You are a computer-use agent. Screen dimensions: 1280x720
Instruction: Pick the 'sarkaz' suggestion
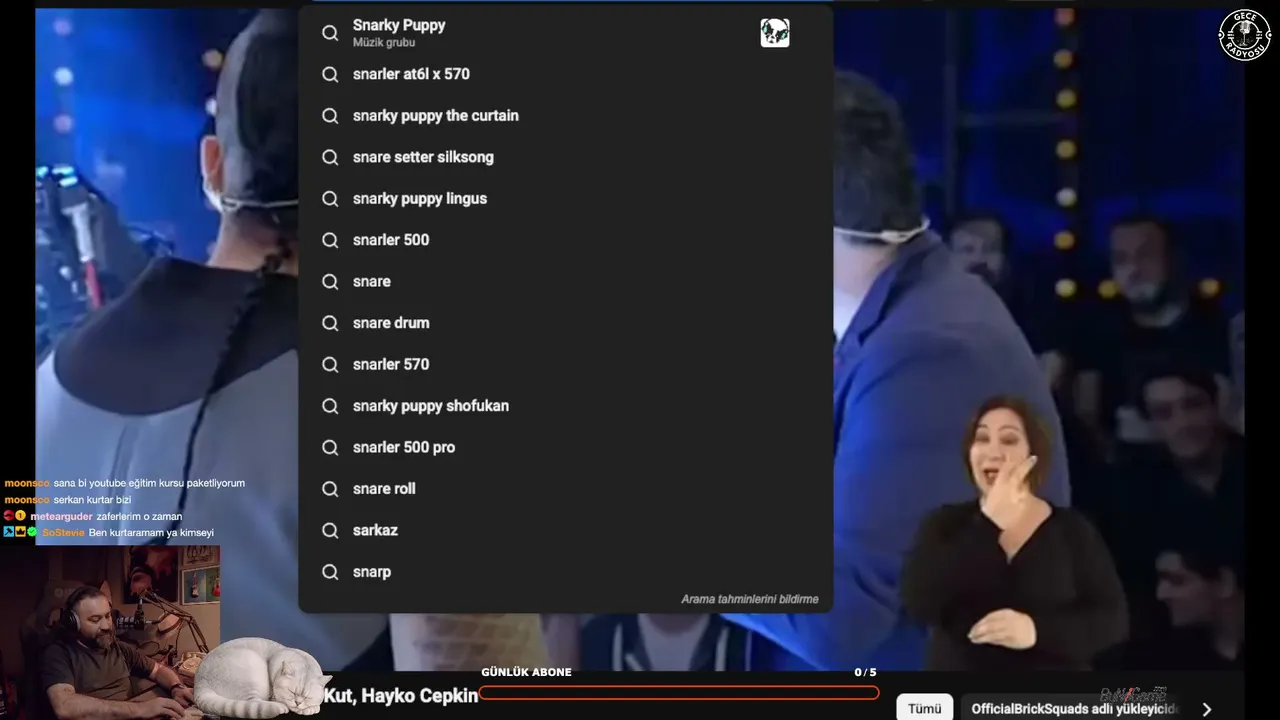(x=565, y=531)
